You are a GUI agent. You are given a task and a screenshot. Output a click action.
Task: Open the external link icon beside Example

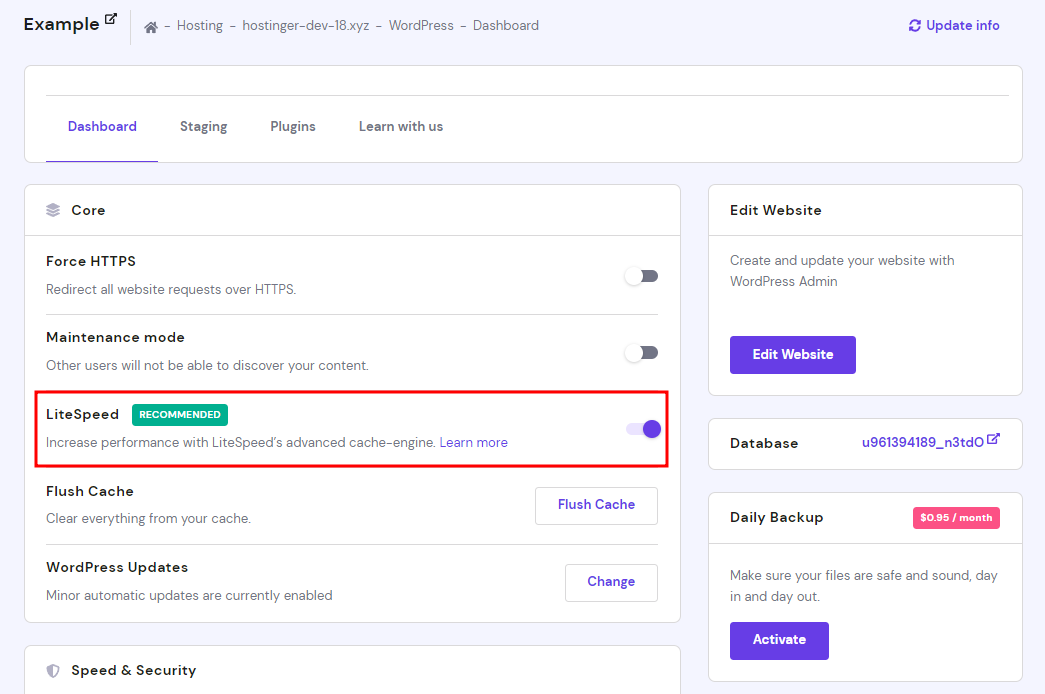110,19
